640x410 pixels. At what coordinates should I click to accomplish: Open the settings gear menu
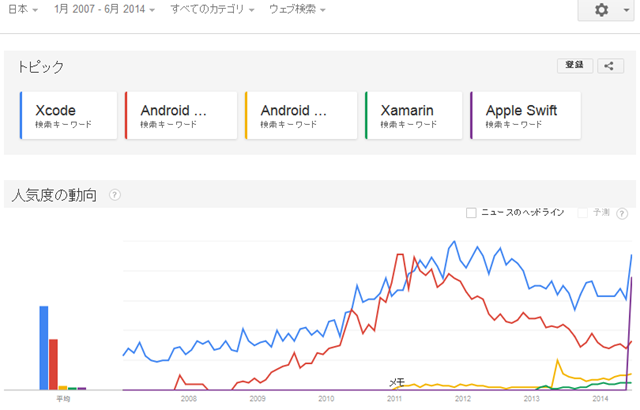pos(601,10)
